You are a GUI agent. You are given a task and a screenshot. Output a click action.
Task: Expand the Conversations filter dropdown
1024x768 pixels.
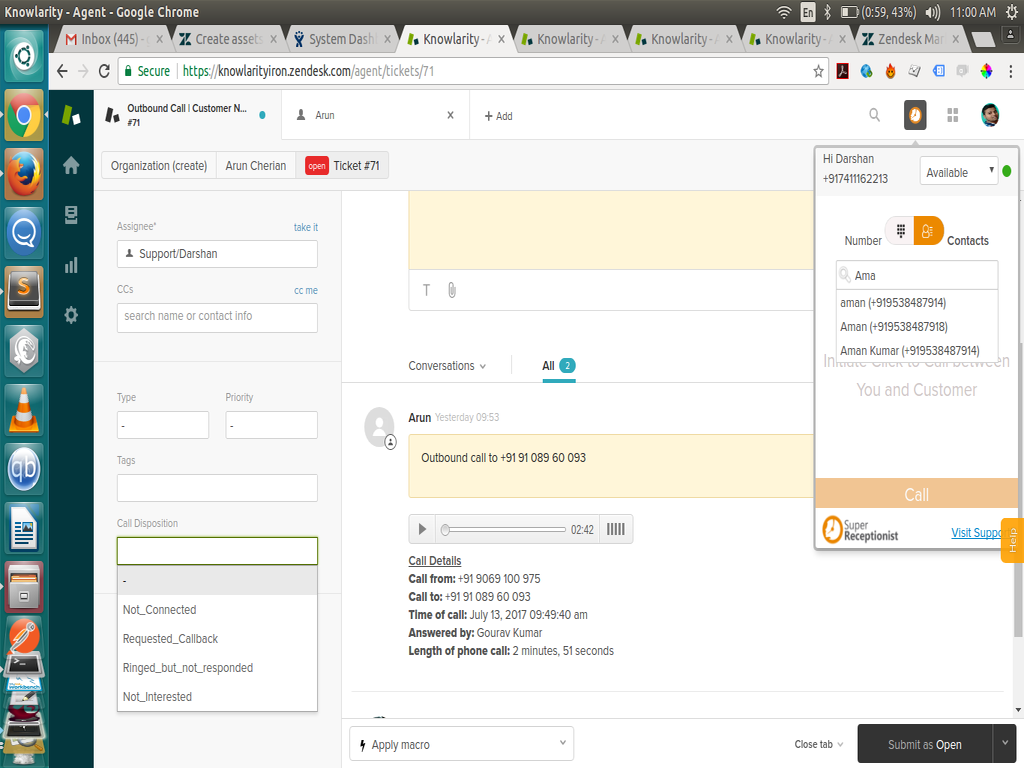click(x=447, y=366)
